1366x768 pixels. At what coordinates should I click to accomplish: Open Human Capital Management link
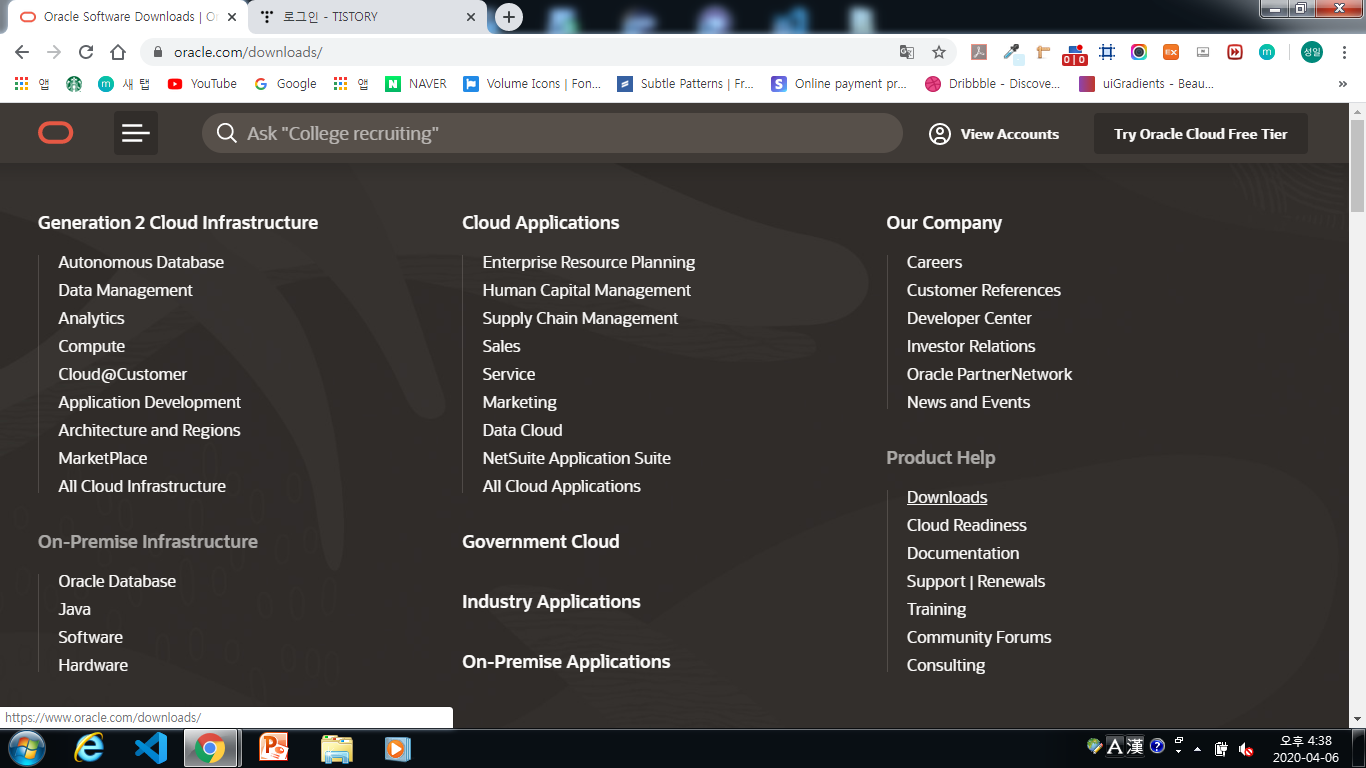pos(587,290)
